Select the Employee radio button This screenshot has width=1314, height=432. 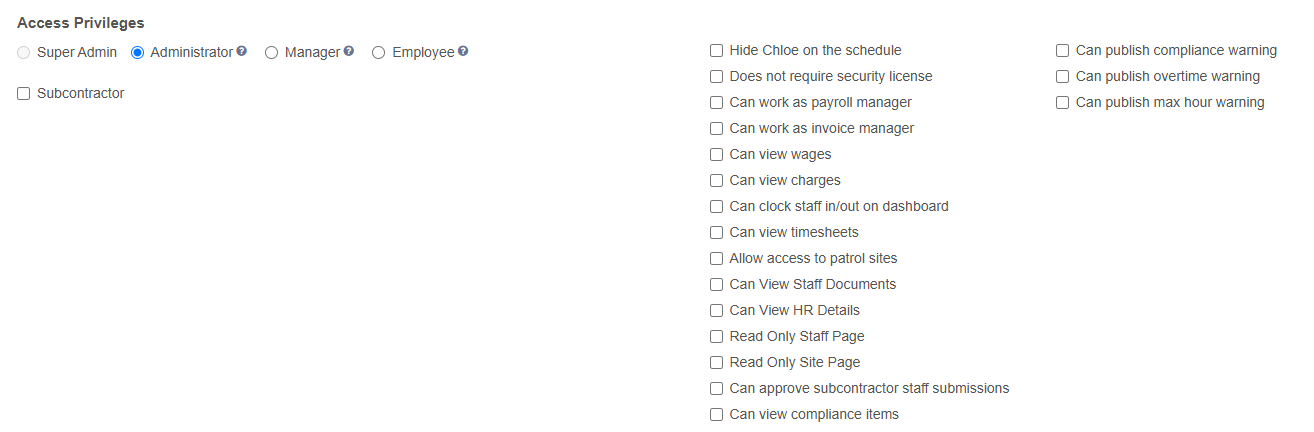click(x=378, y=53)
